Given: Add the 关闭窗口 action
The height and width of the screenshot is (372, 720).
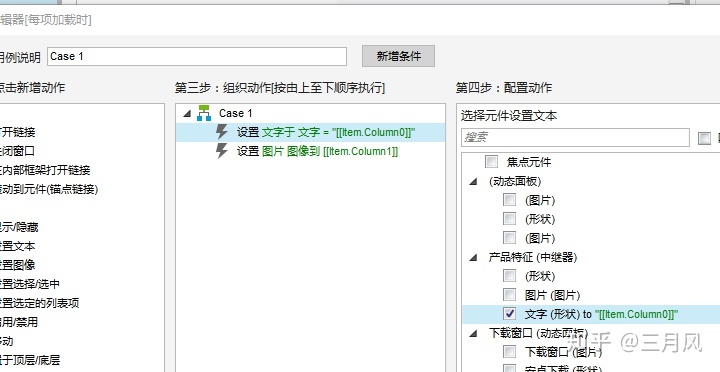Looking at the screenshot, I should coord(17,151).
